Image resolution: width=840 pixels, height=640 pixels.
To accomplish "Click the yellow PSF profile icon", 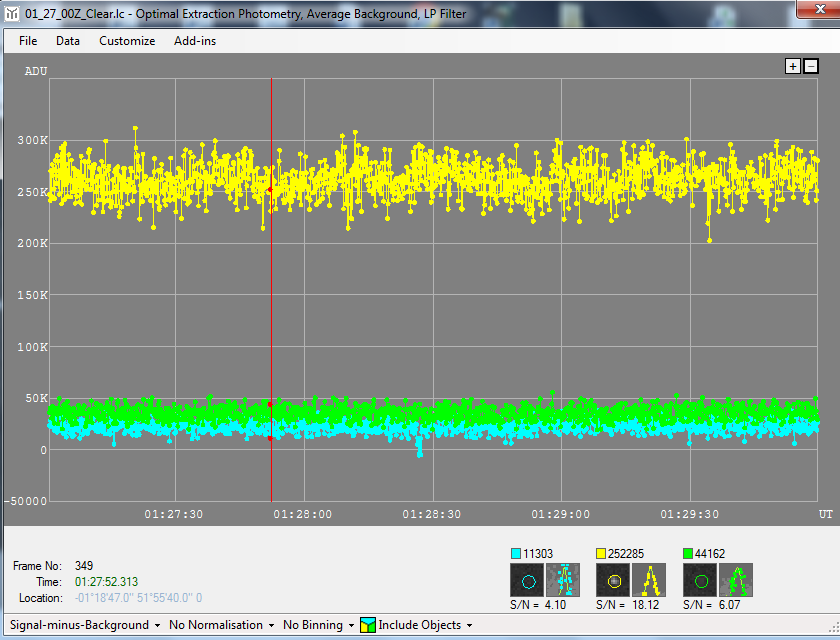I will pyautogui.click(x=651, y=580).
